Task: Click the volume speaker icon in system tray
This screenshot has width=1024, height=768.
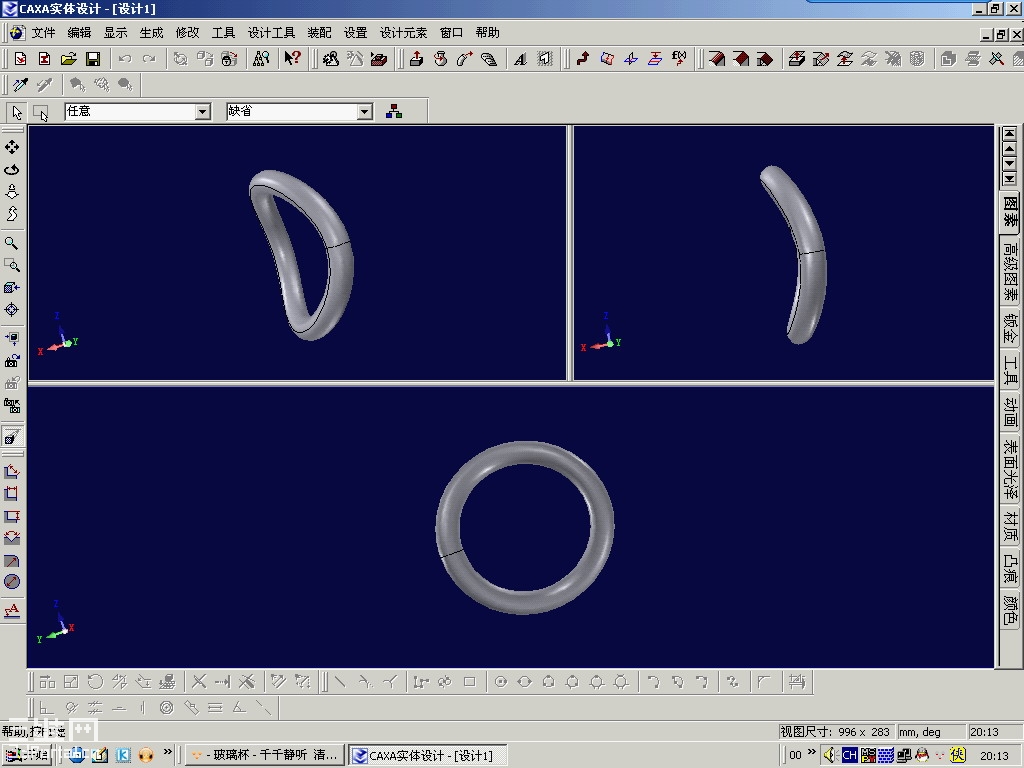Action: pyautogui.click(x=830, y=756)
